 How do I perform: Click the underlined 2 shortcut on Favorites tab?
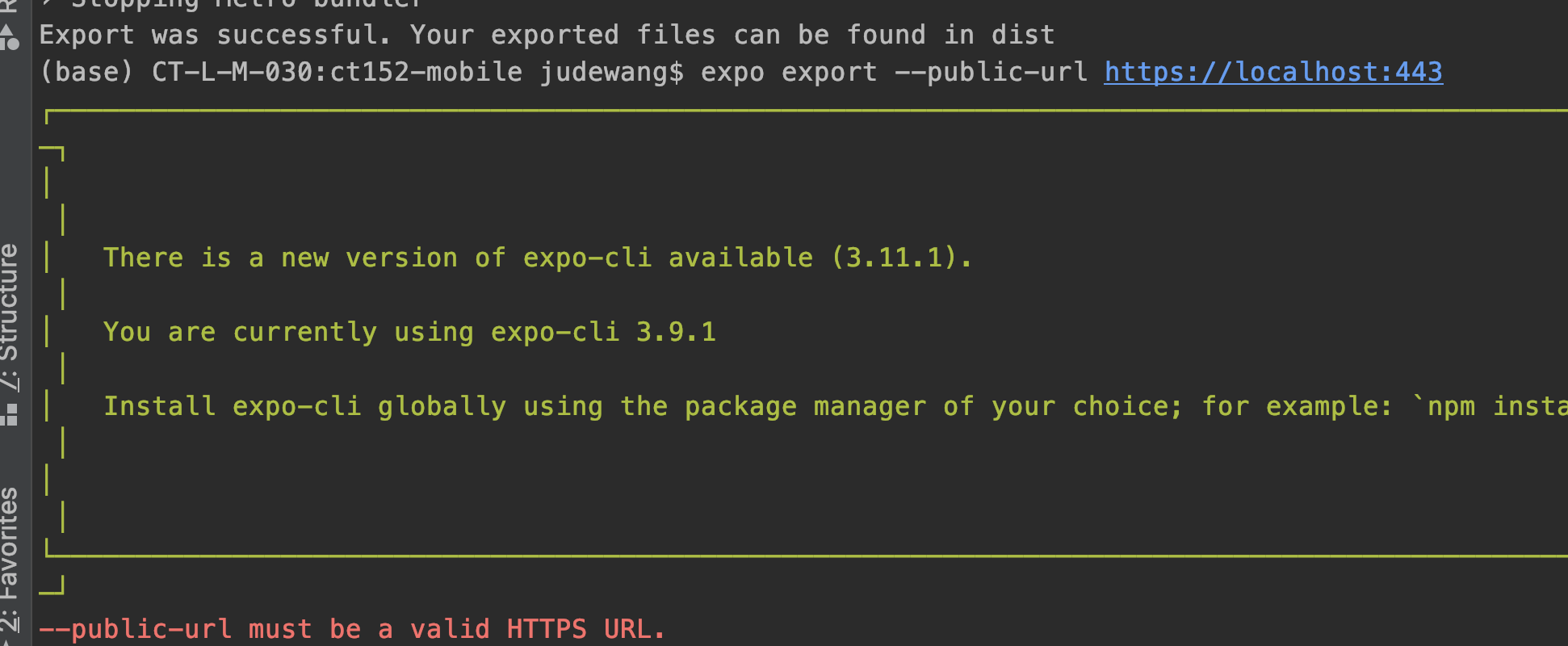pyautogui.click(x=11, y=623)
